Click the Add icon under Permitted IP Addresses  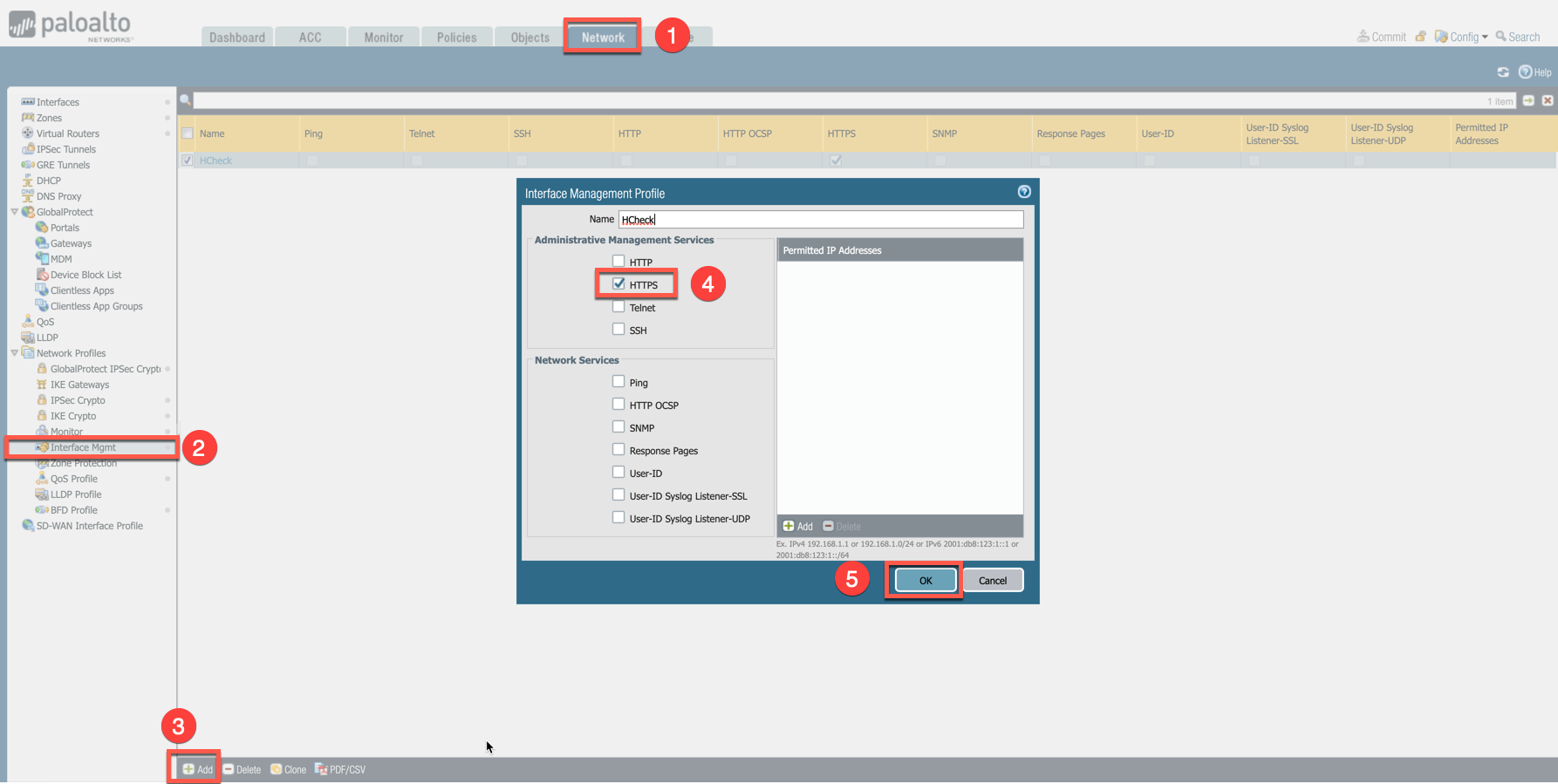[x=789, y=527]
